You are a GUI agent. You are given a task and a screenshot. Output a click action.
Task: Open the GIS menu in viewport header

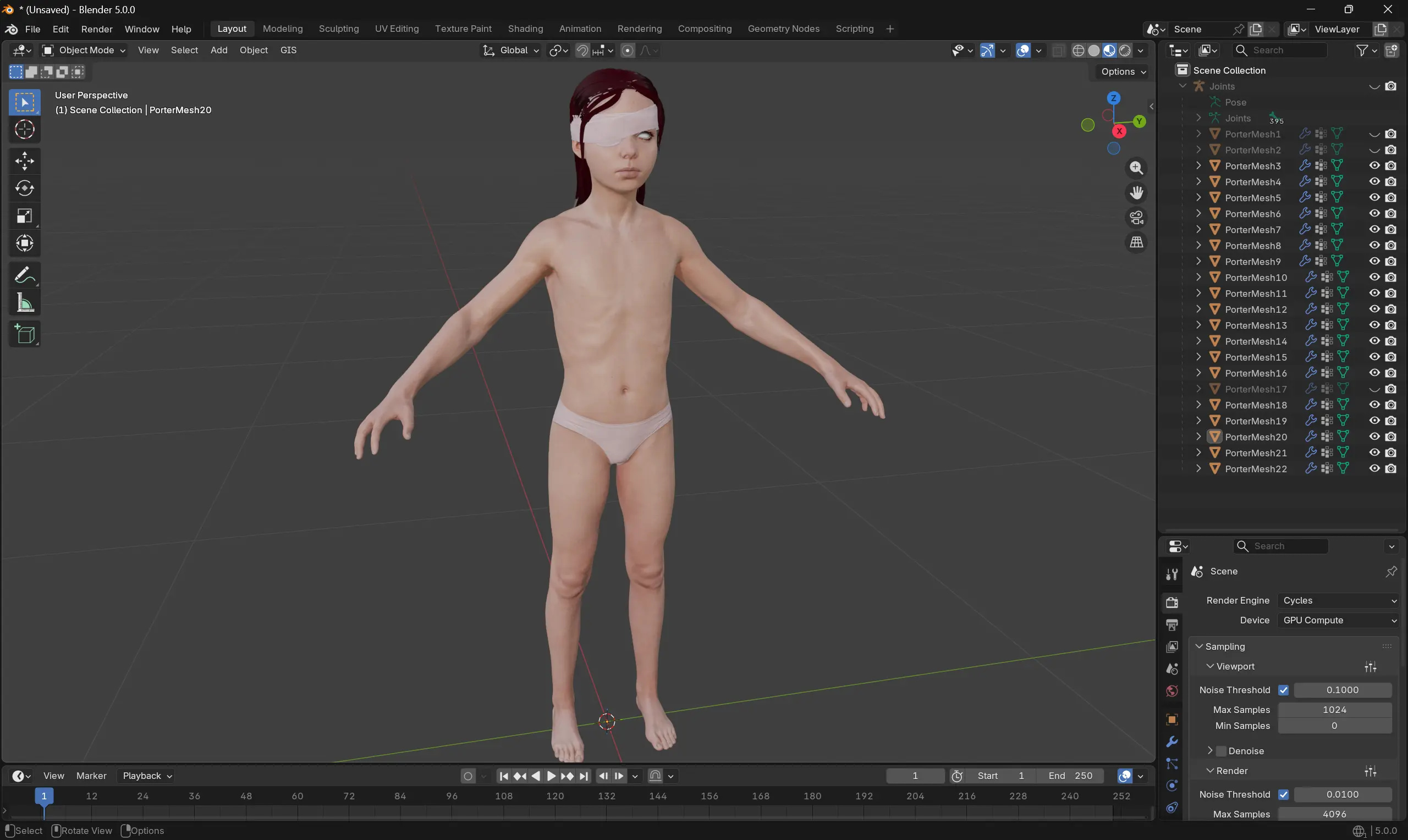coord(288,51)
